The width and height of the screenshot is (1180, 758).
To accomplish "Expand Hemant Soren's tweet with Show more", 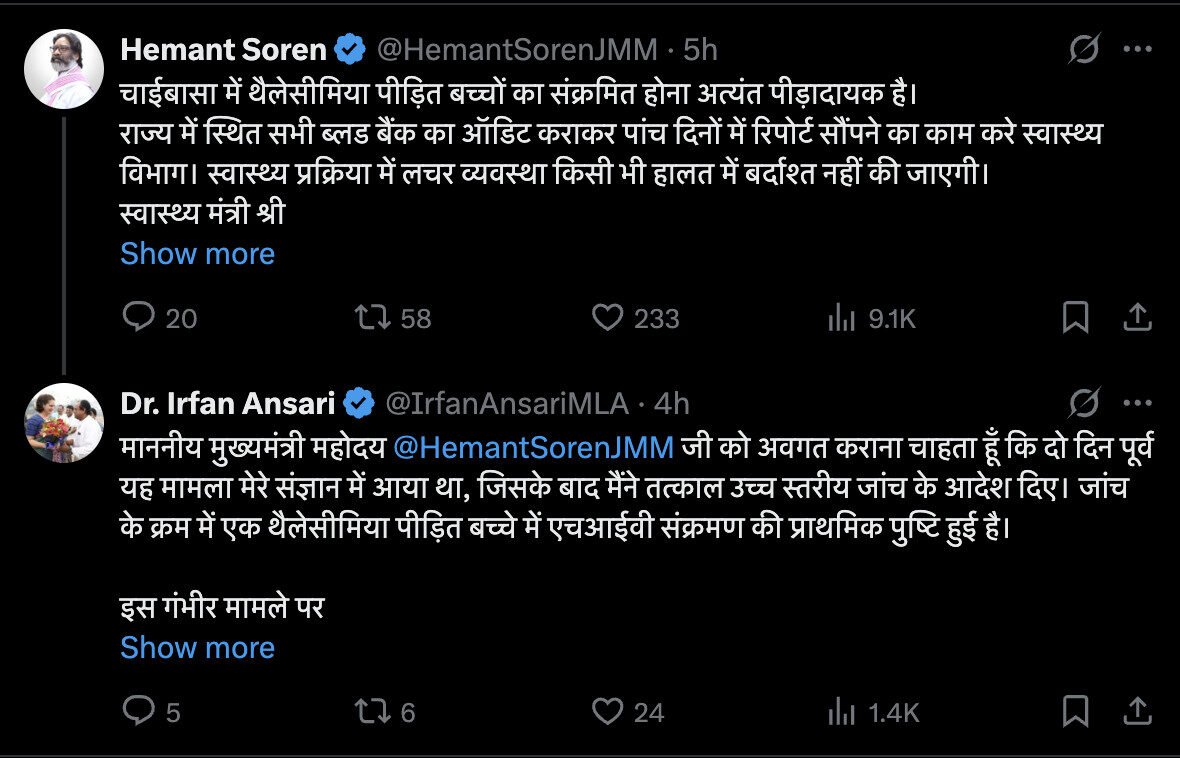I will [x=196, y=253].
